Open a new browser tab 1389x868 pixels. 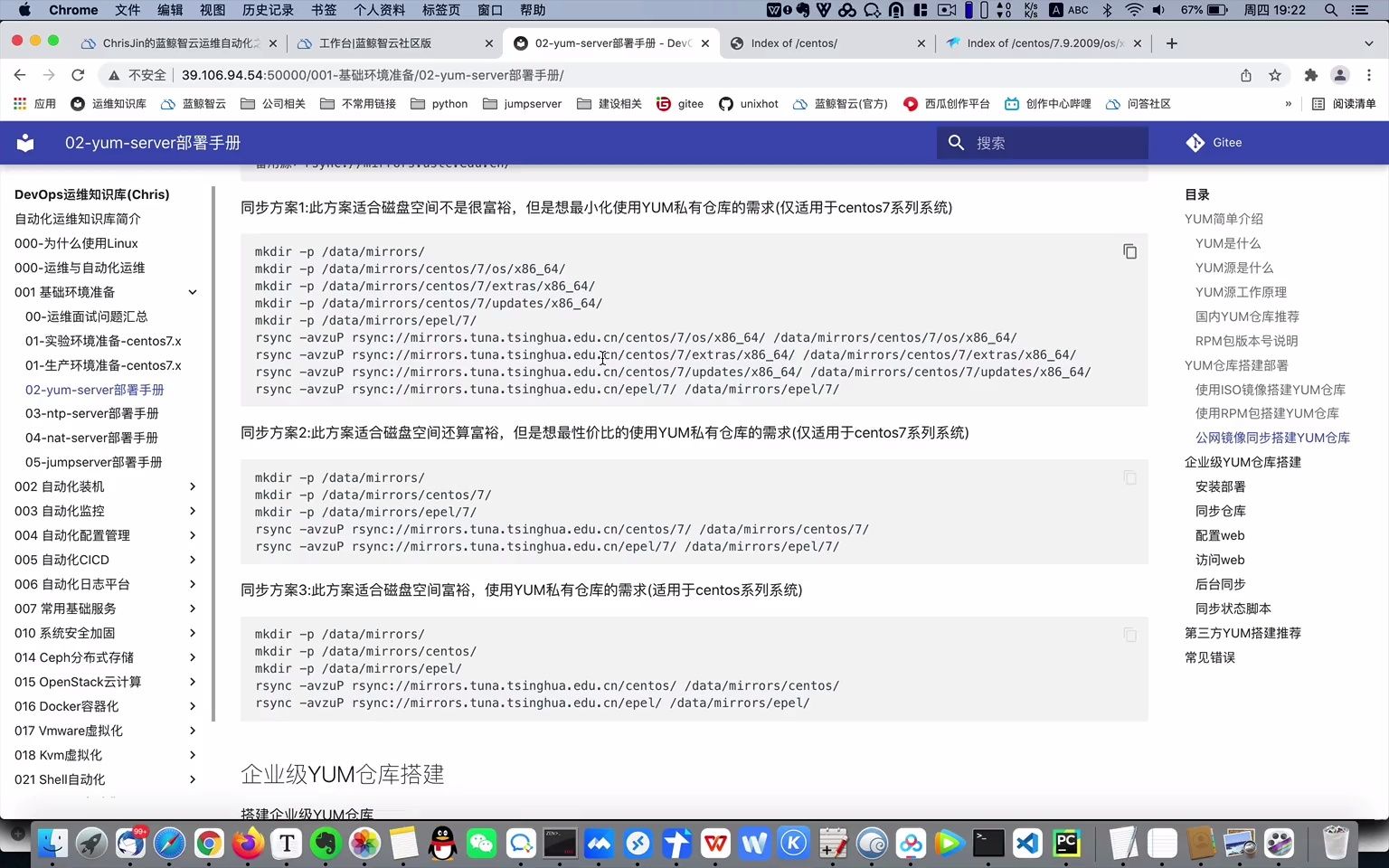tap(1171, 43)
